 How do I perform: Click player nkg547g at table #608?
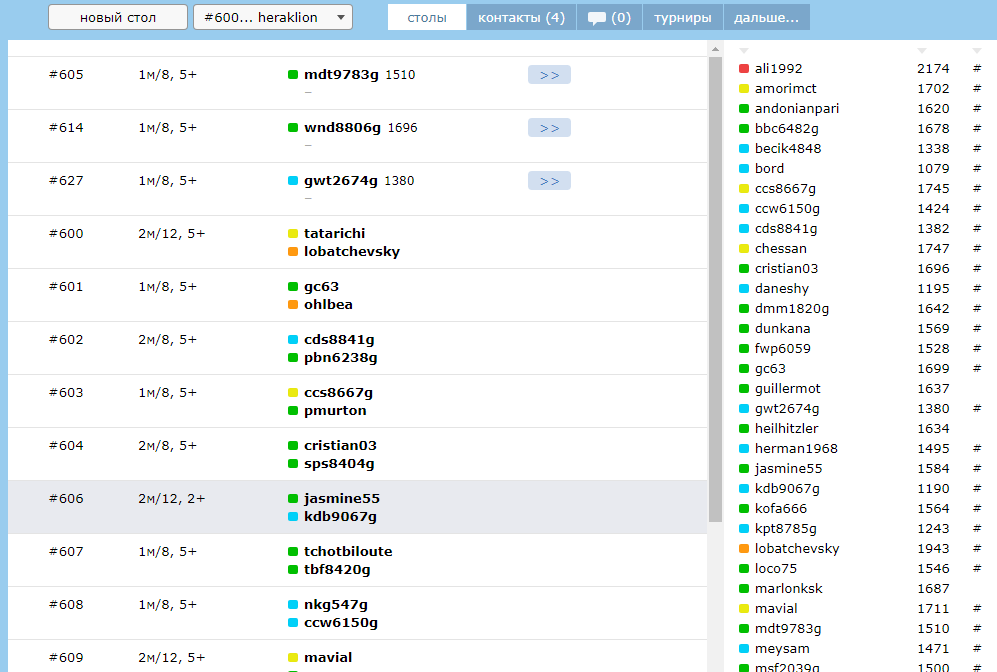coord(336,605)
